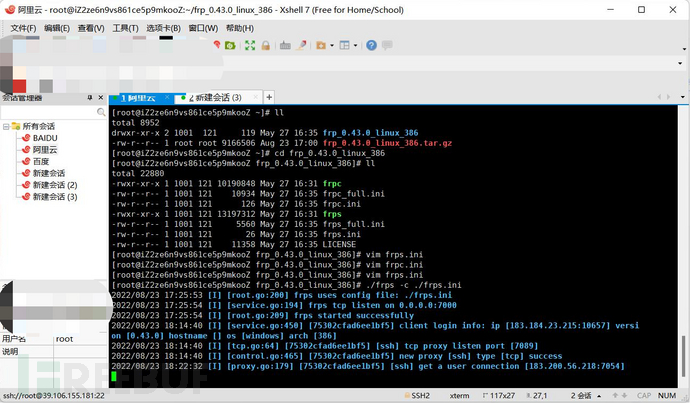Screen dimensions: 690x403
Task: Expand the layout panes dropdown arrow
Action: pyautogui.click(x=355, y=45)
